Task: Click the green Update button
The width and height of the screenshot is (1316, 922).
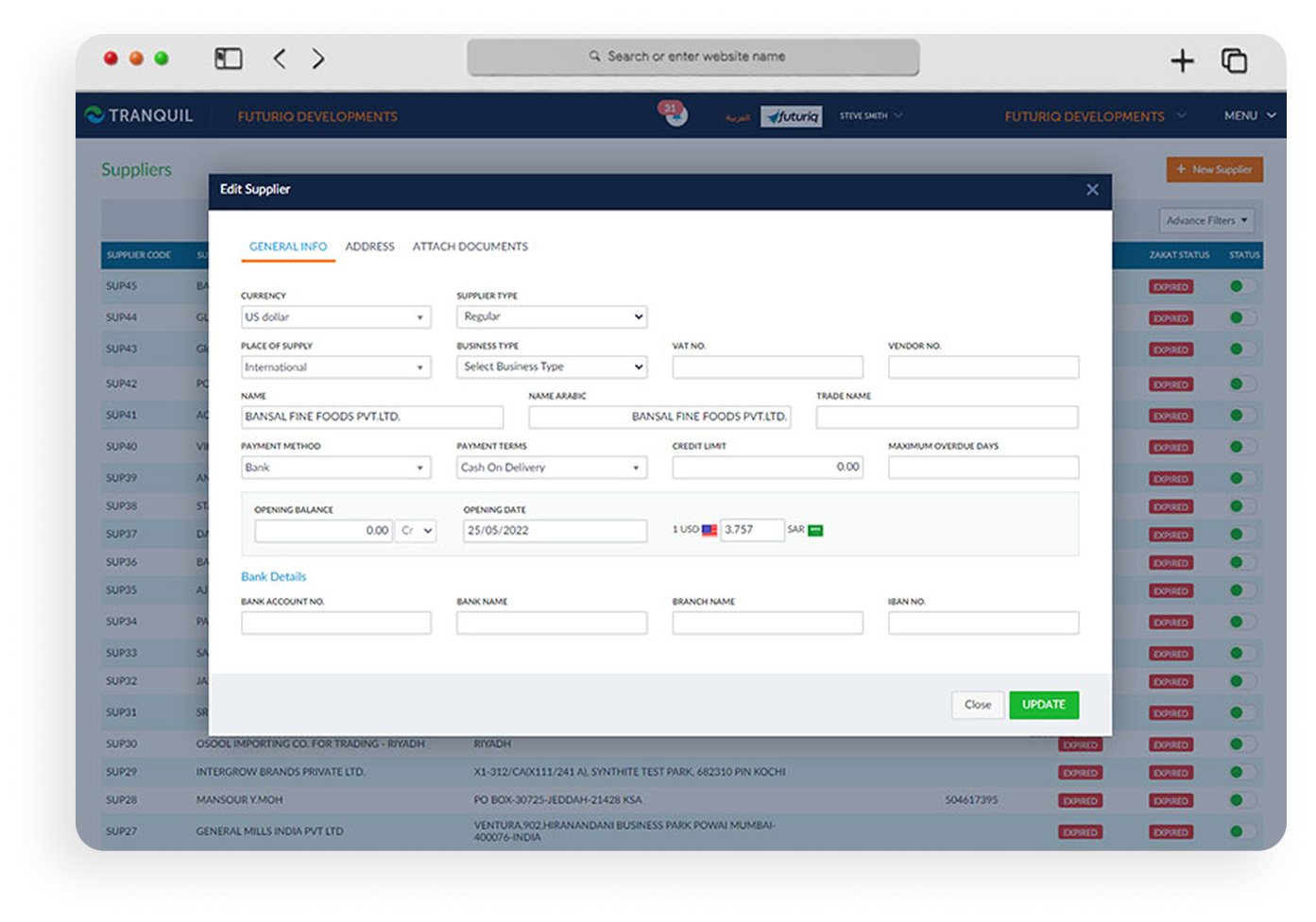Action: [1043, 705]
